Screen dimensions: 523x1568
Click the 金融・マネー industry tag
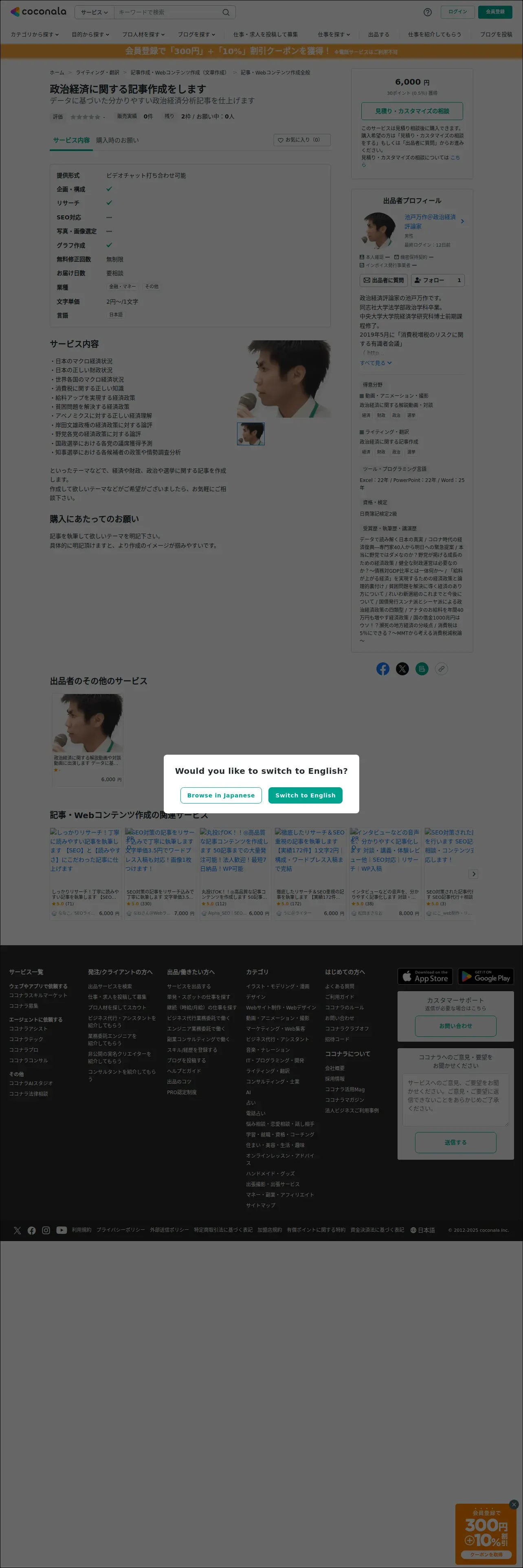pos(122,287)
